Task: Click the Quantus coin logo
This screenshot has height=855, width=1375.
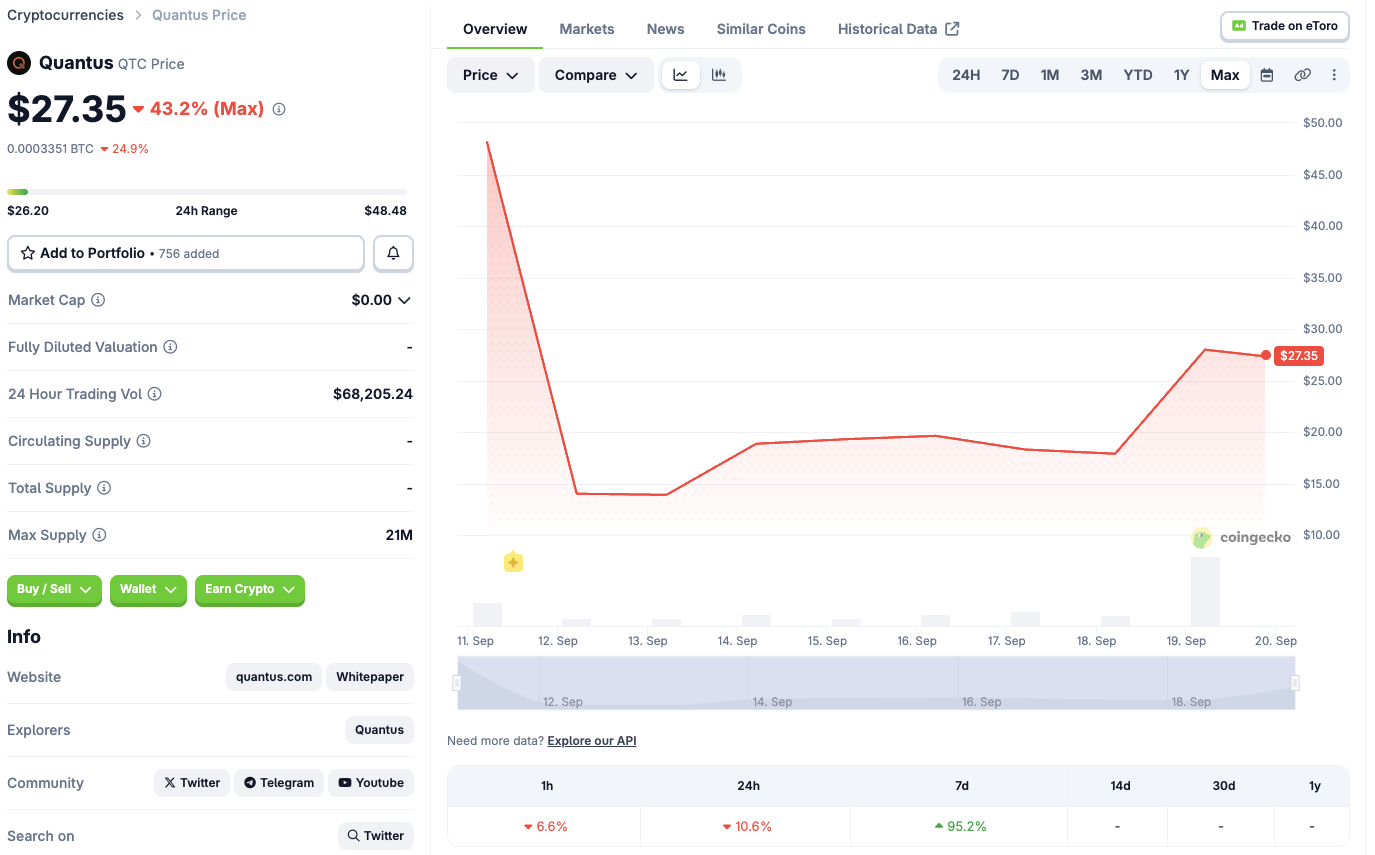Action: tap(19, 63)
